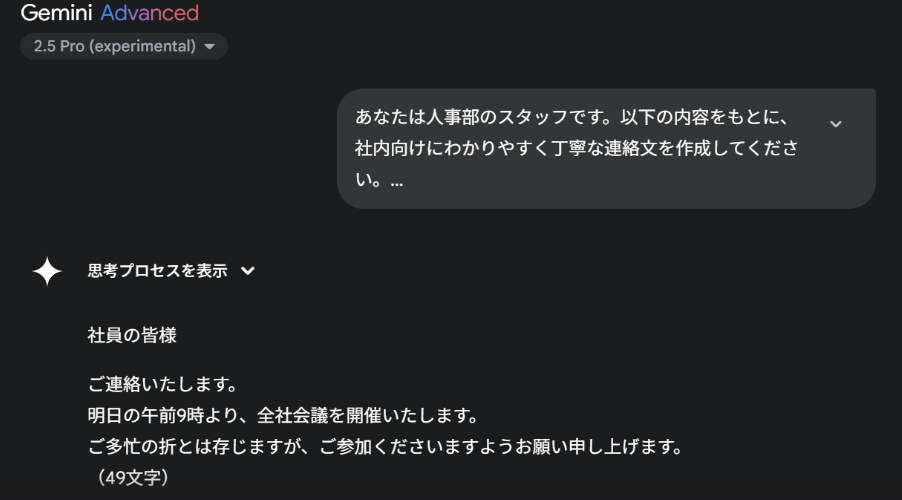Click the 思考プロセスを表示 label
The width and height of the screenshot is (902, 500).
157,271
